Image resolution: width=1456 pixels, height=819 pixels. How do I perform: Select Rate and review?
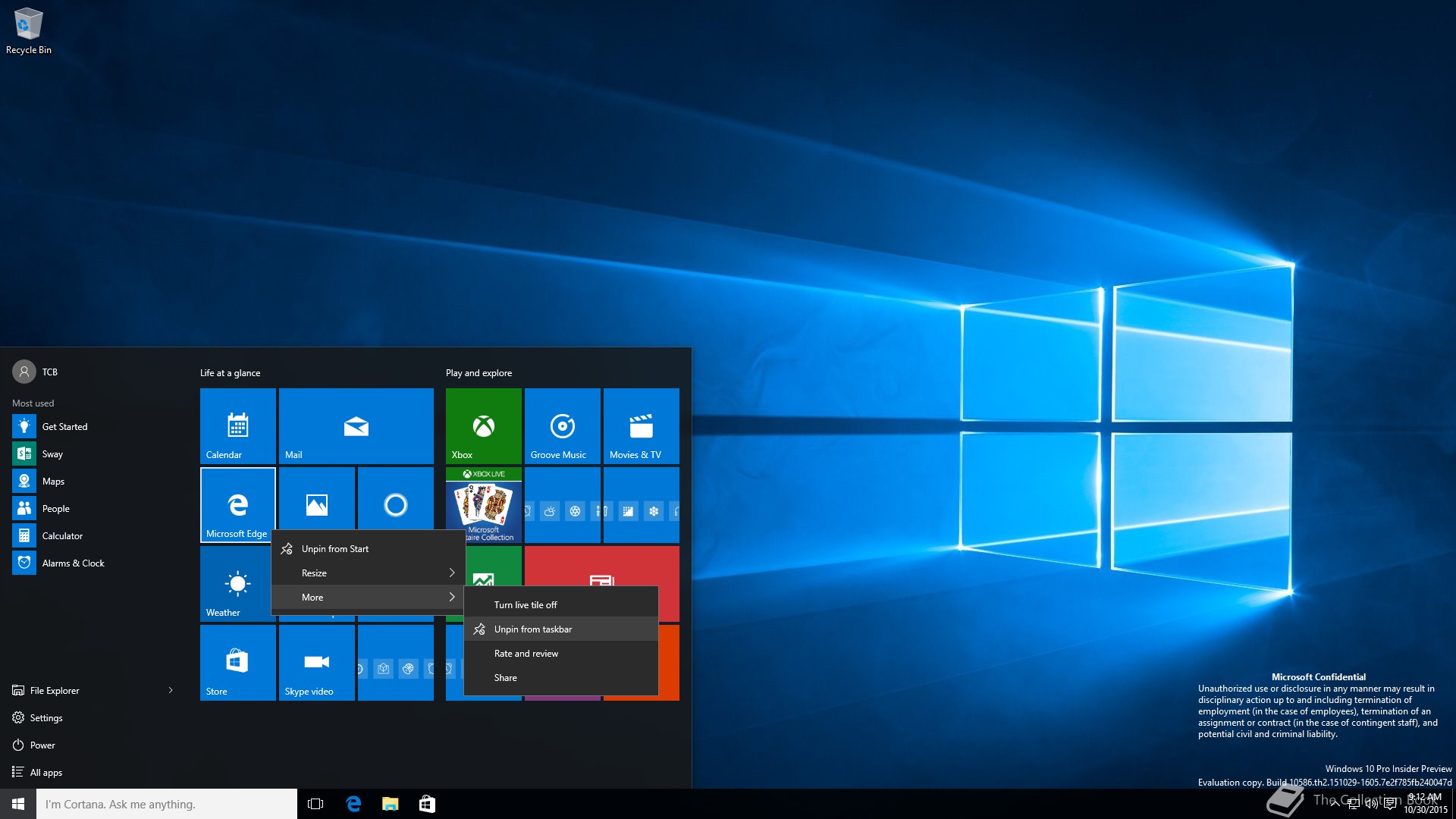[561, 654]
